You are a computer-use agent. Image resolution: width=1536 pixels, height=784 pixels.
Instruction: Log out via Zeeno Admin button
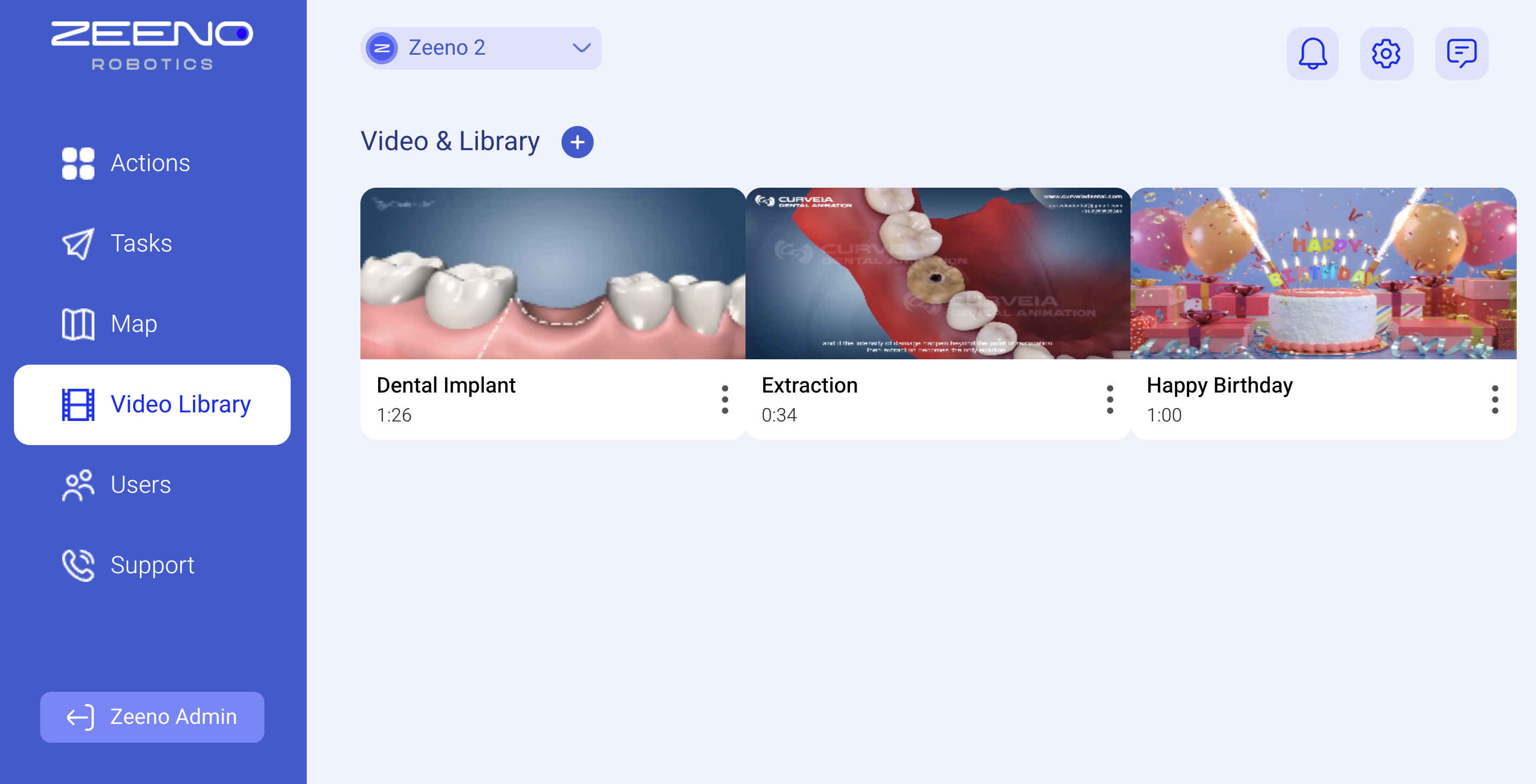tap(152, 716)
